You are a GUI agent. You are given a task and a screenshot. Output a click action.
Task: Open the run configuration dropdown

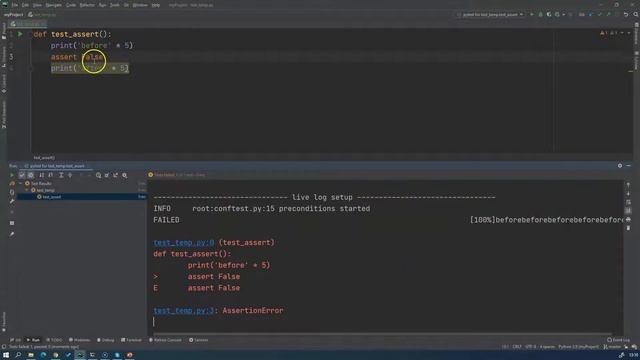490,15
